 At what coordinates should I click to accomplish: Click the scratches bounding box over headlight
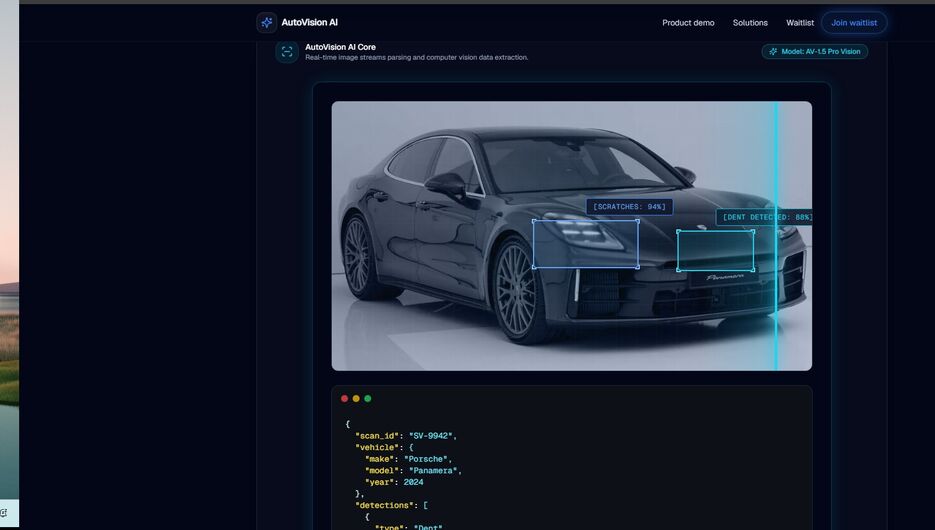(x=586, y=244)
